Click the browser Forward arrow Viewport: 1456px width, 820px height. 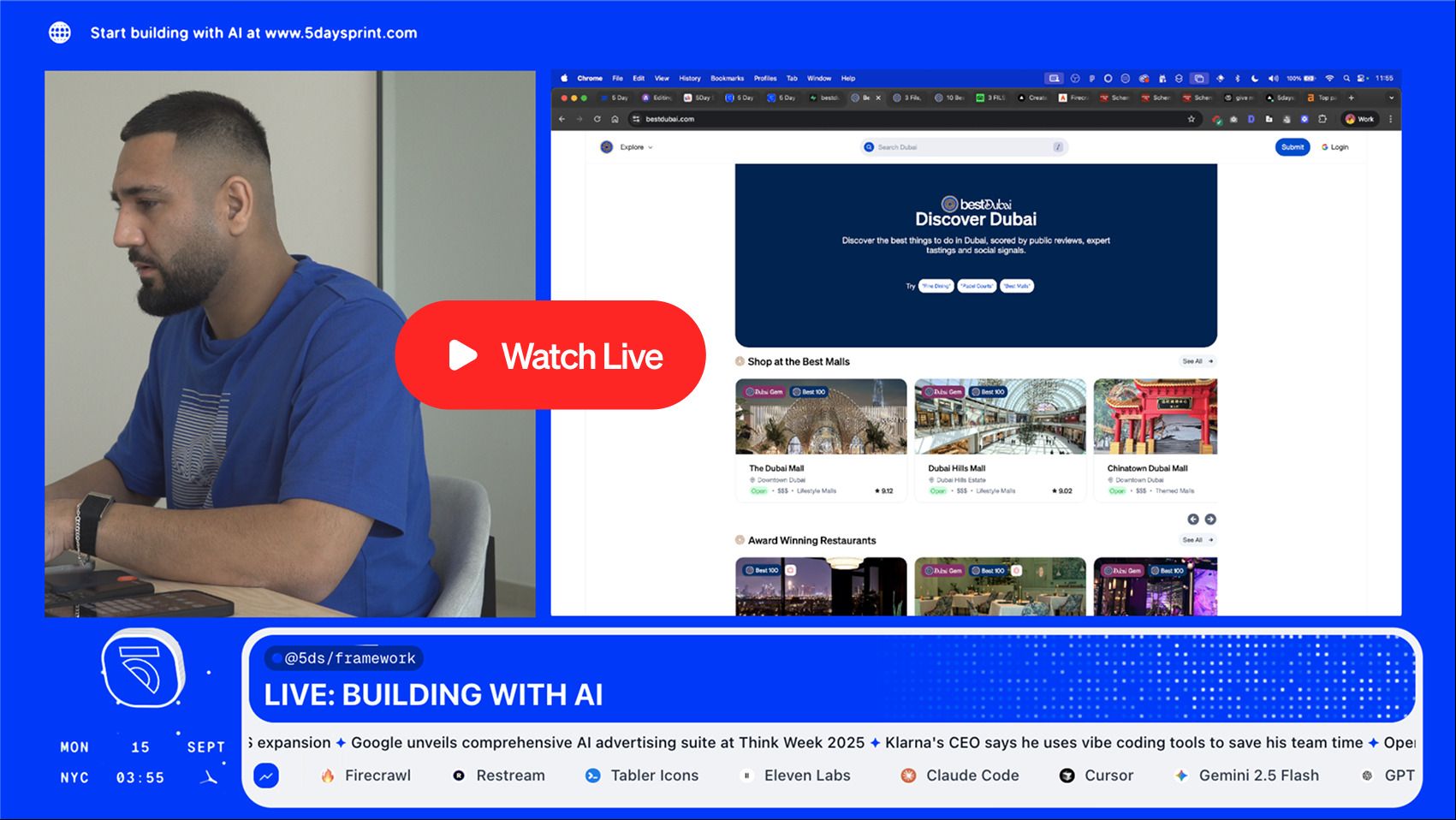pos(579,119)
